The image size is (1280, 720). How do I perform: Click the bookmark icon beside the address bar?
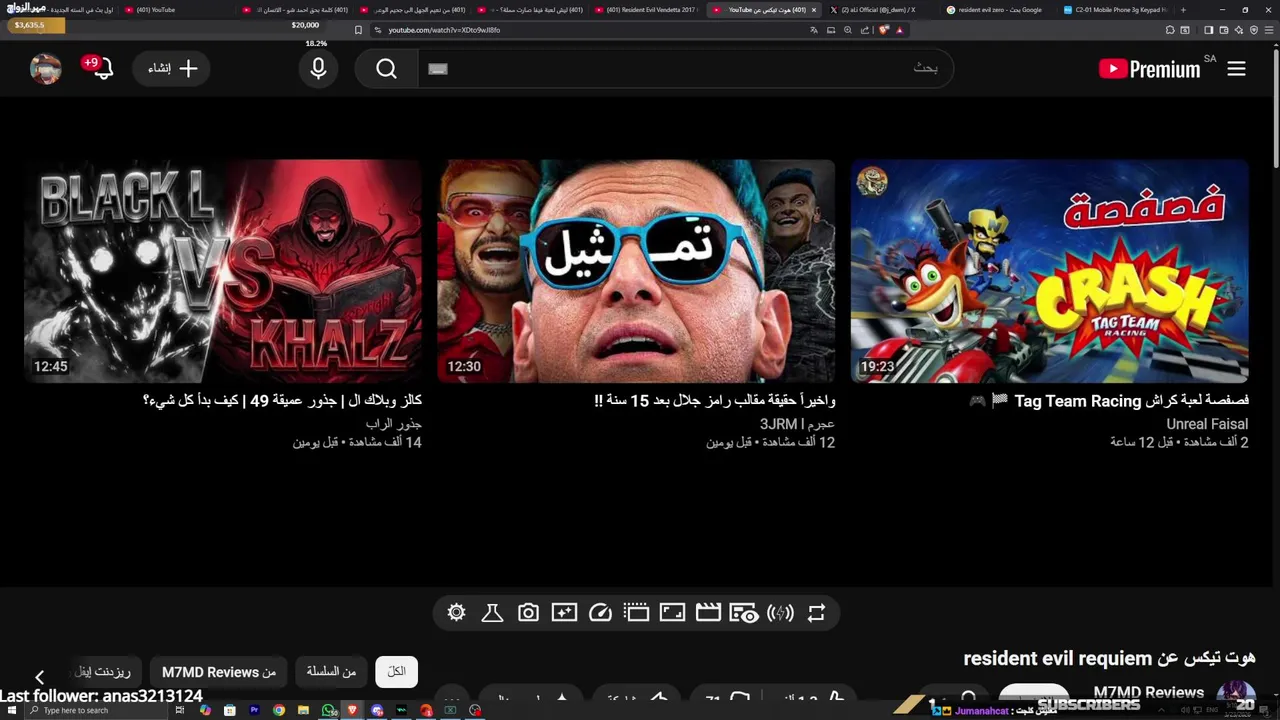click(358, 30)
